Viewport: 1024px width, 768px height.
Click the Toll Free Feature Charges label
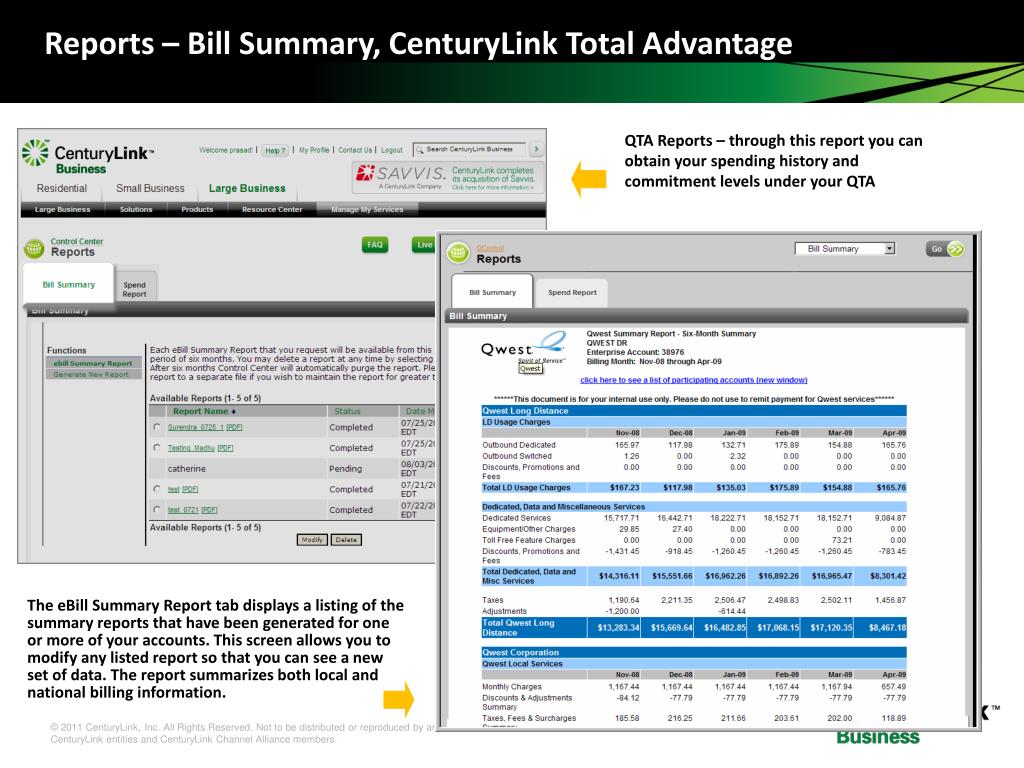pos(528,540)
